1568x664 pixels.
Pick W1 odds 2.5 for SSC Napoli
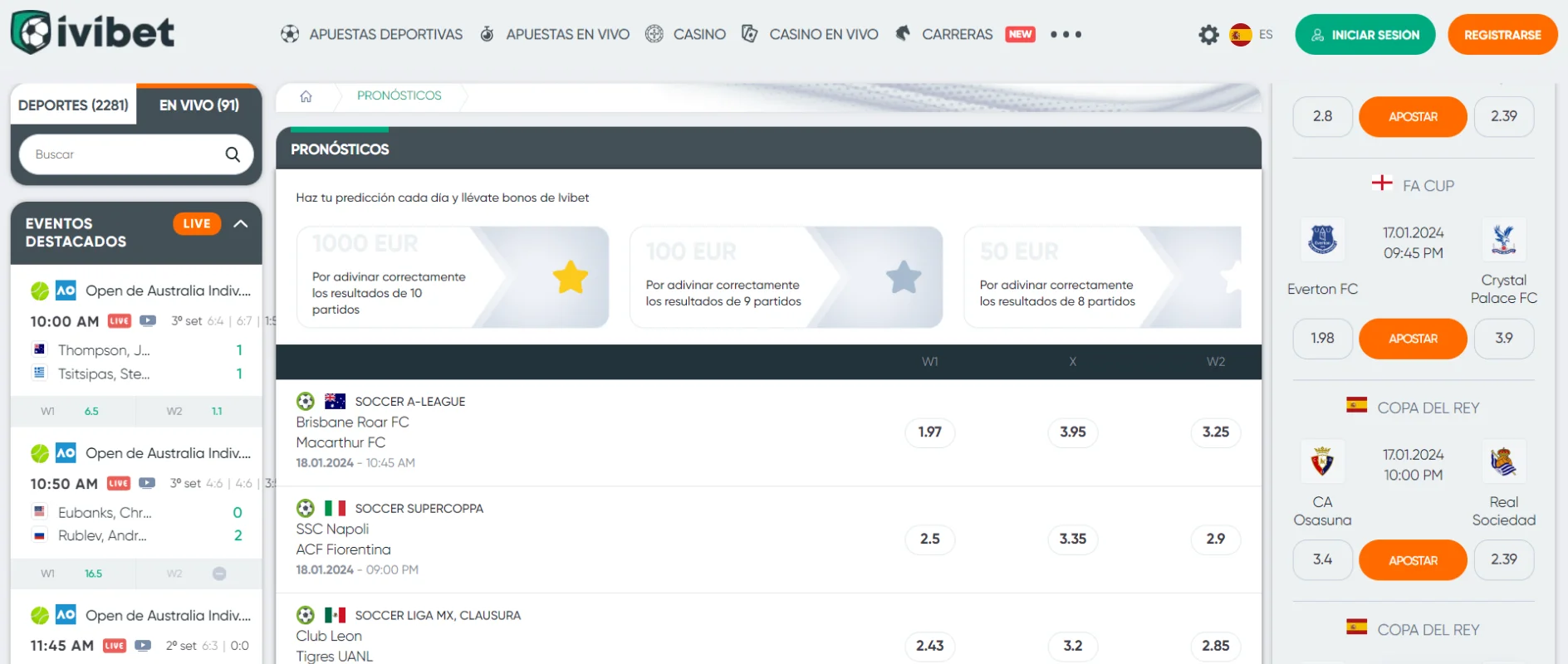(x=930, y=539)
